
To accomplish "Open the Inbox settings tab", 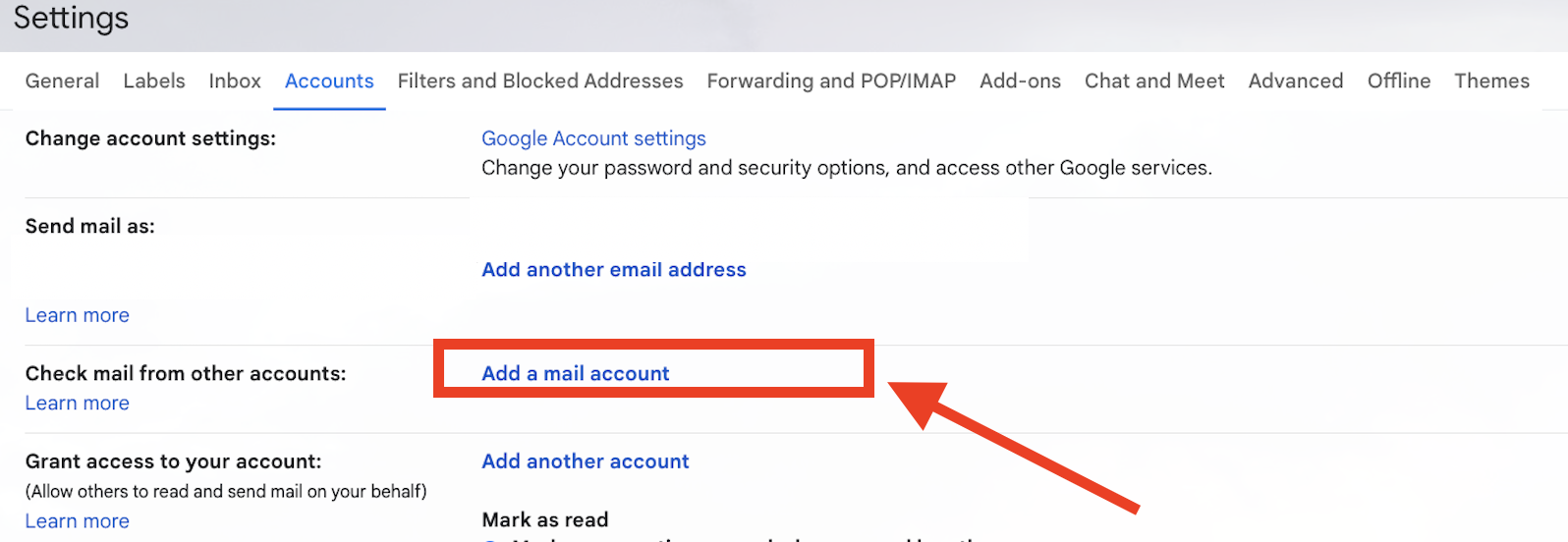I will coord(235,81).
